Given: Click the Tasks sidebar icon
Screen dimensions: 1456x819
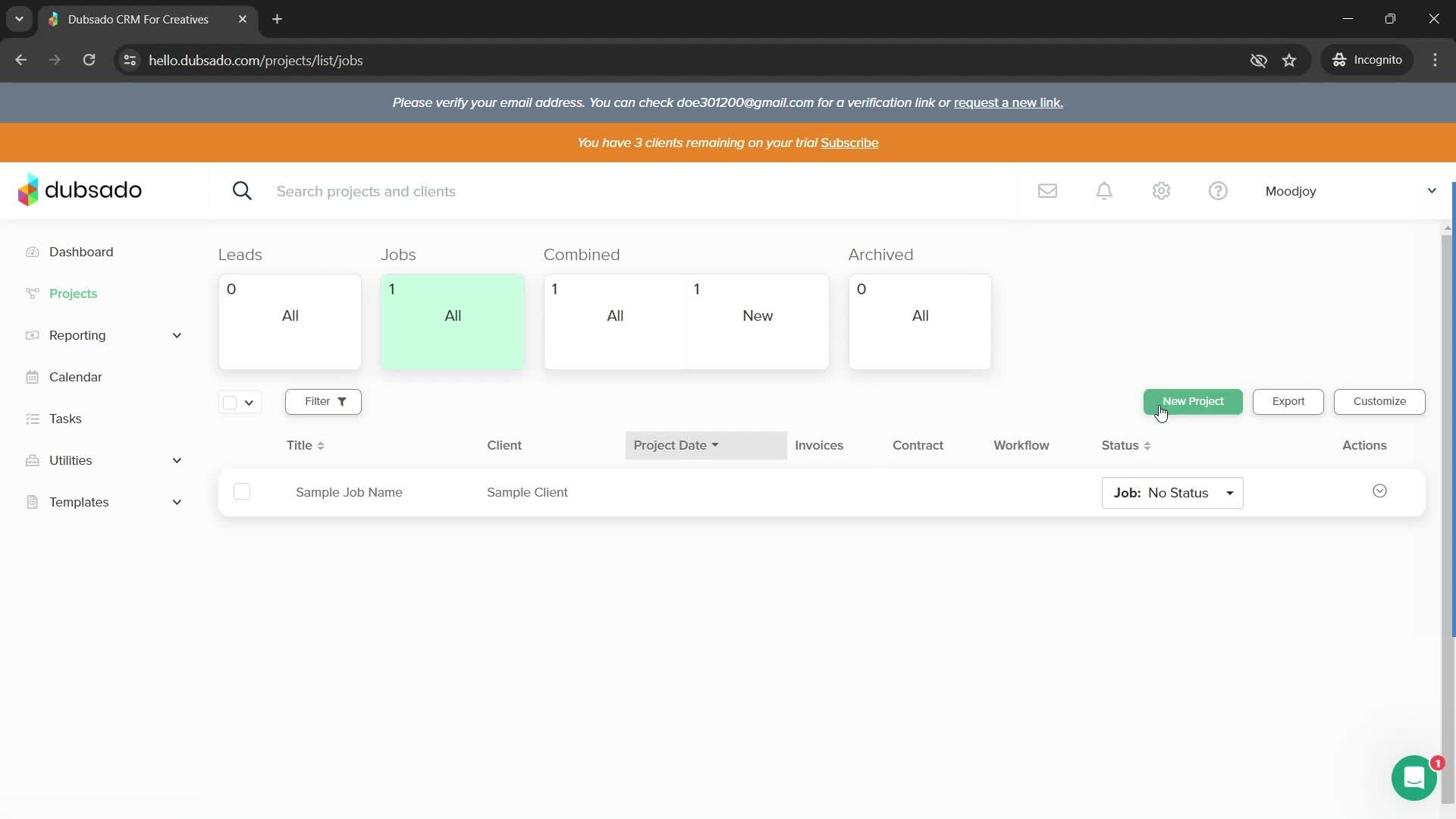Looking at the screenshot, I should (x=32, y=419).
